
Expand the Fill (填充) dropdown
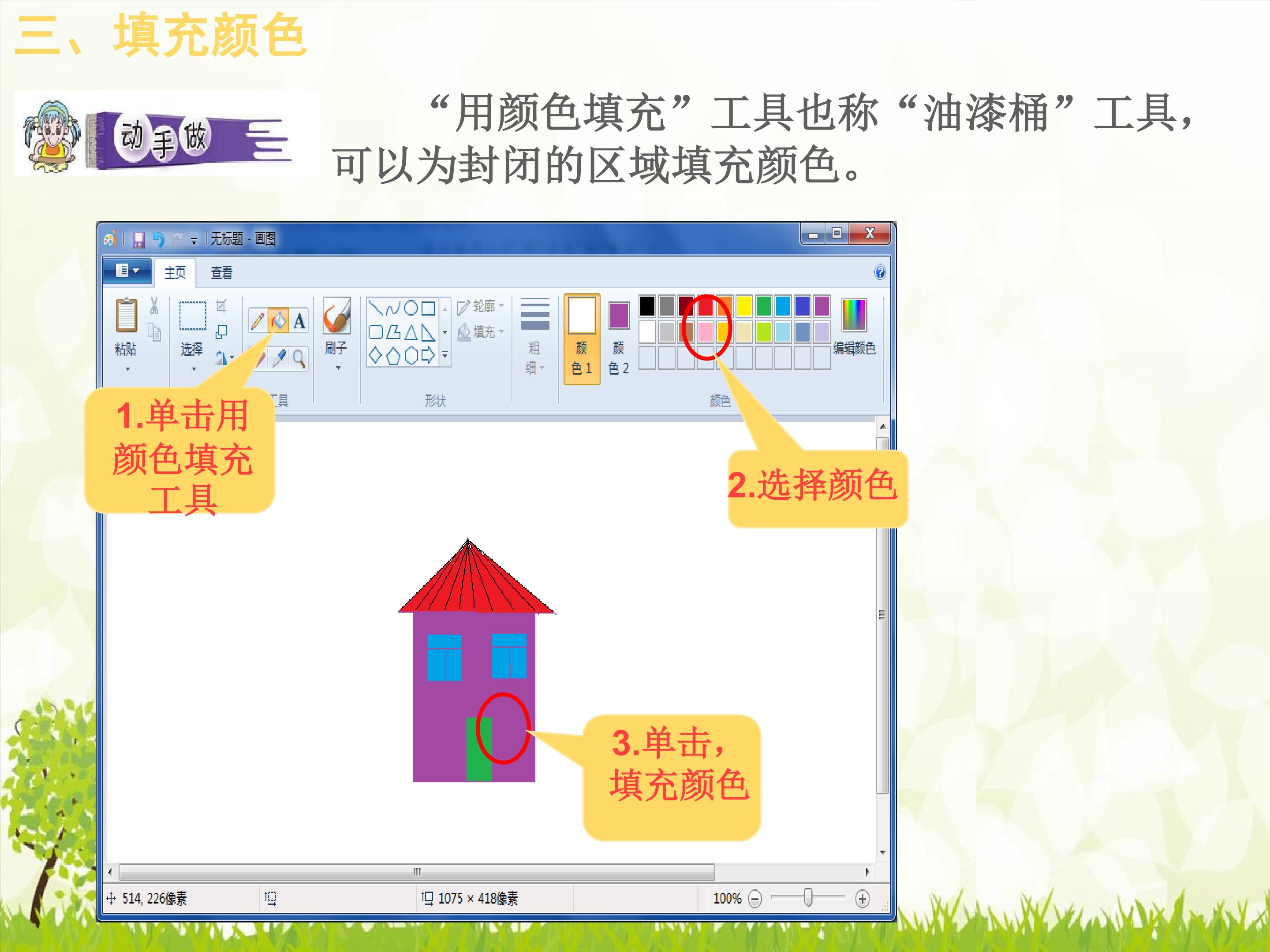(481, 332)
